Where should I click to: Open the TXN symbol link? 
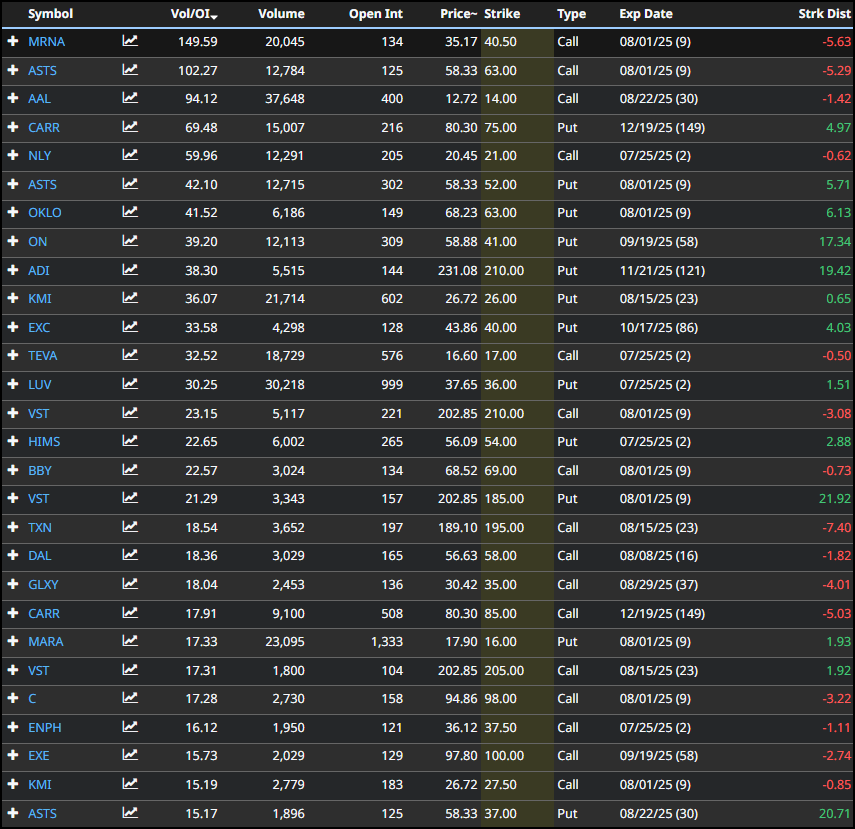(x=40, y=528)
